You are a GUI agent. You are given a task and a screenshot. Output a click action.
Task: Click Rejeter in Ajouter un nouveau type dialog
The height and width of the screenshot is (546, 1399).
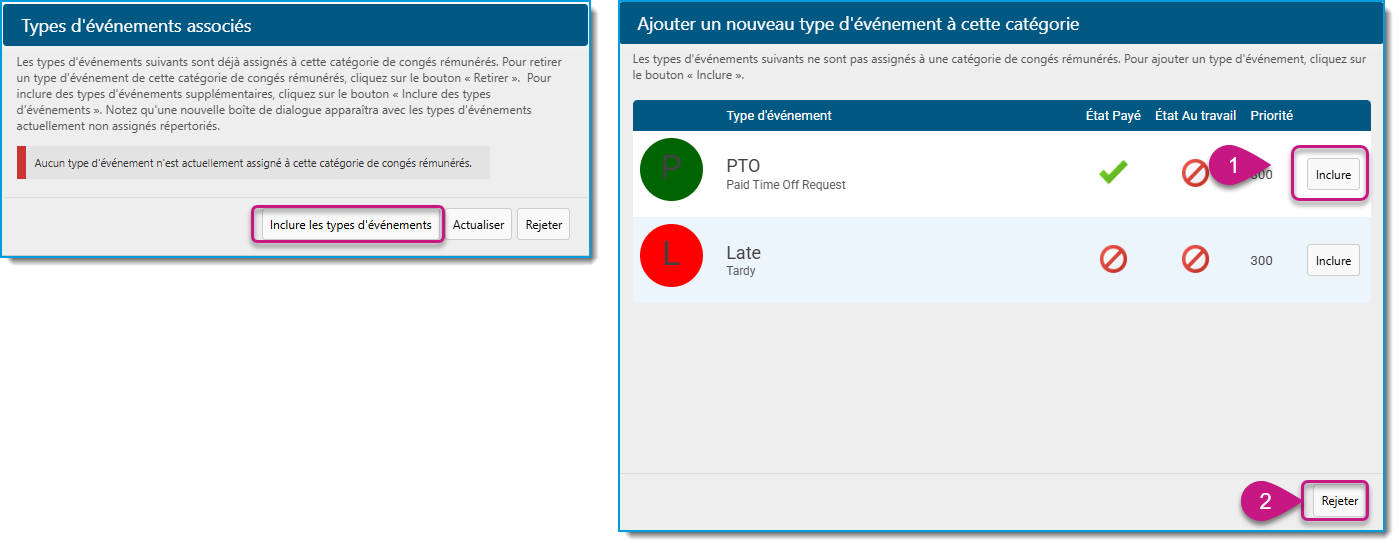pyautogui.click(x=1339, y=501)
